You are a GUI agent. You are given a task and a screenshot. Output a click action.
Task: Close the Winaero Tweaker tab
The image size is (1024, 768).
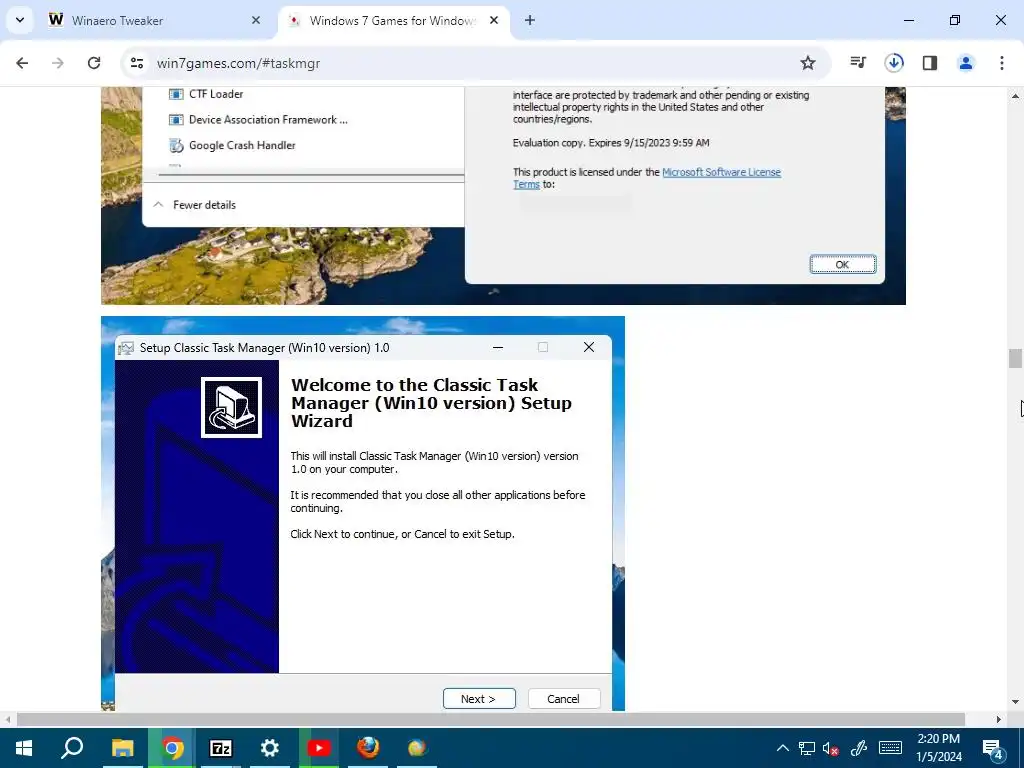pyautogui.click(x=256, y=20)
